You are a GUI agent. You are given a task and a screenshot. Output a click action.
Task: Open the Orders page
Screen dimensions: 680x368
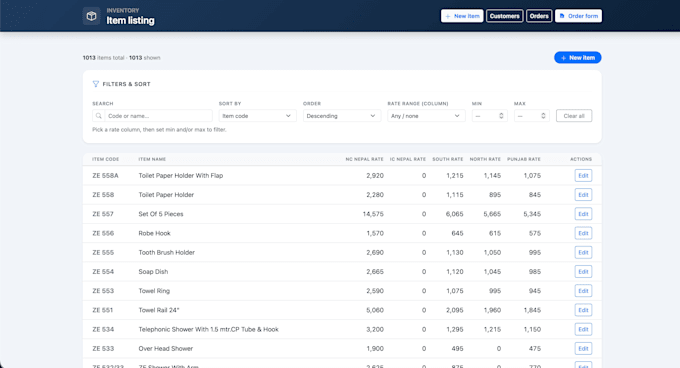tap(539, 16)
